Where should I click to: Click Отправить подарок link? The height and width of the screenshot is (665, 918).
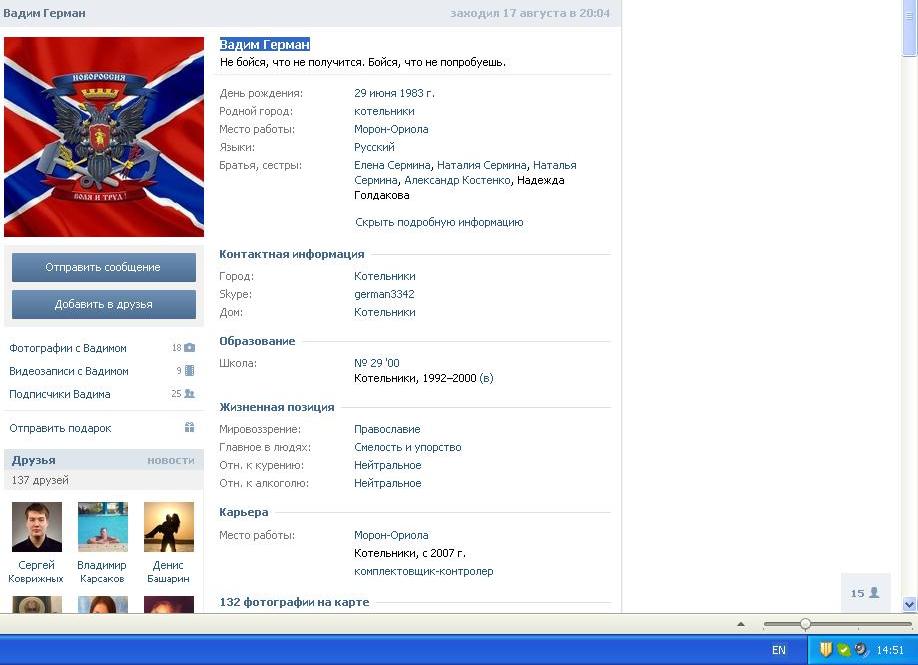60,428
